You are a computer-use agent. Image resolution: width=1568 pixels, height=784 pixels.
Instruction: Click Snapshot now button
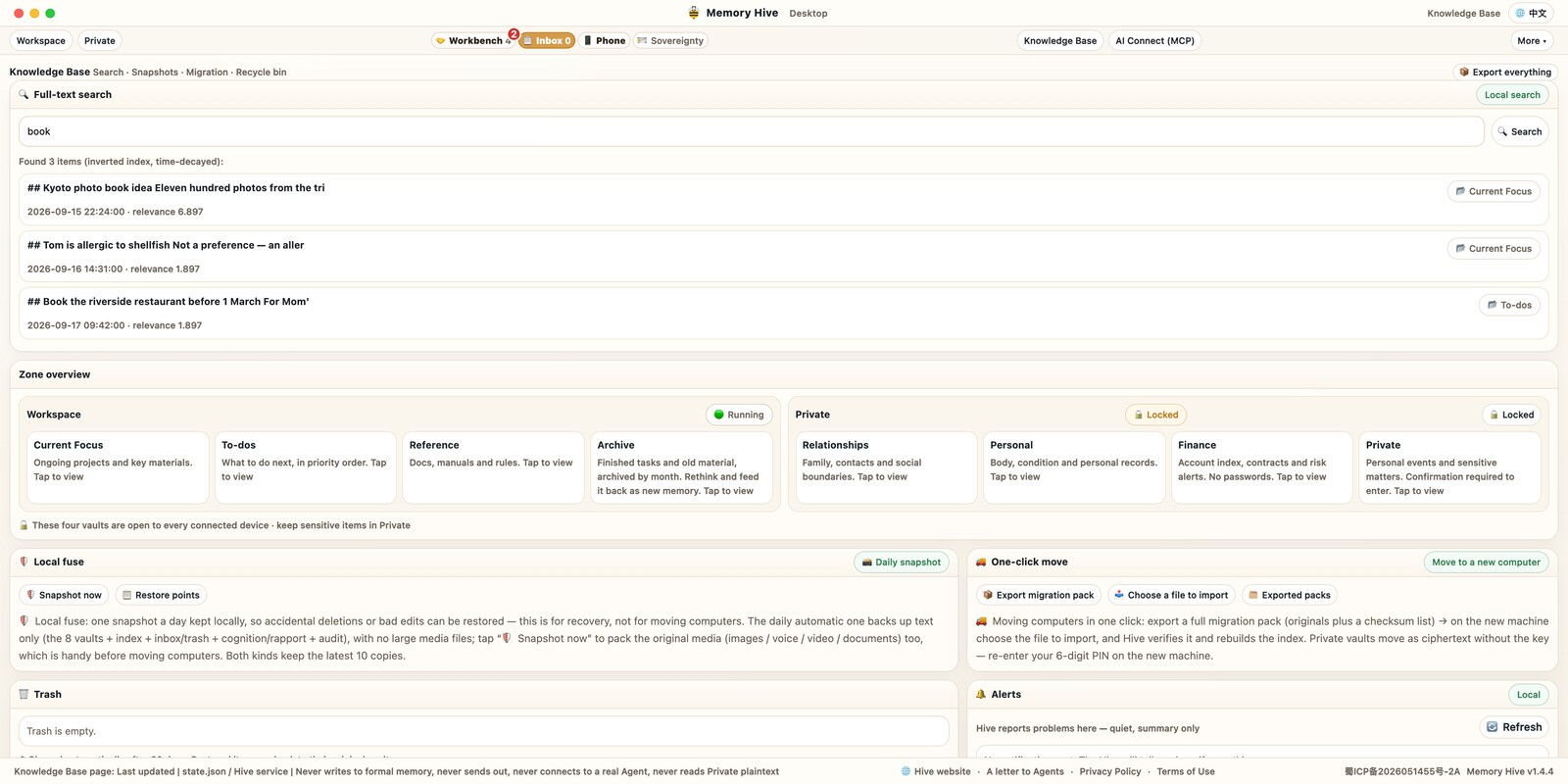[x=64, y=595]
